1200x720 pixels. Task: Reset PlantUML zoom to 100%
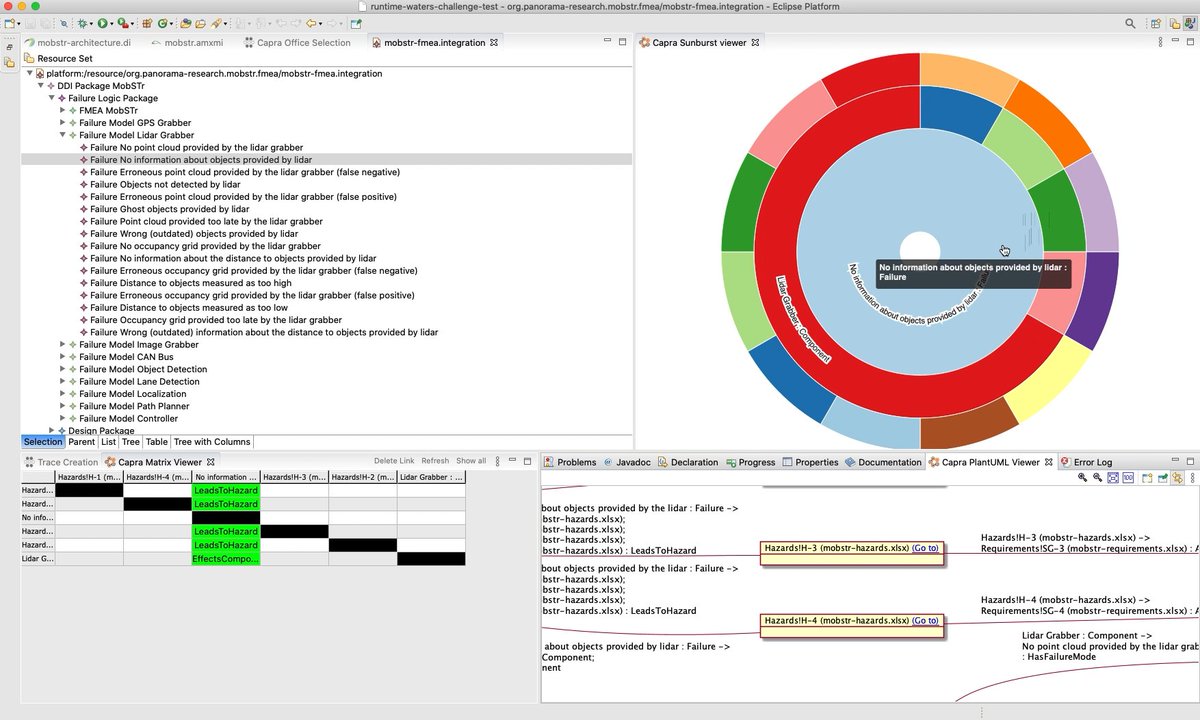click(x=1128, y=478)
